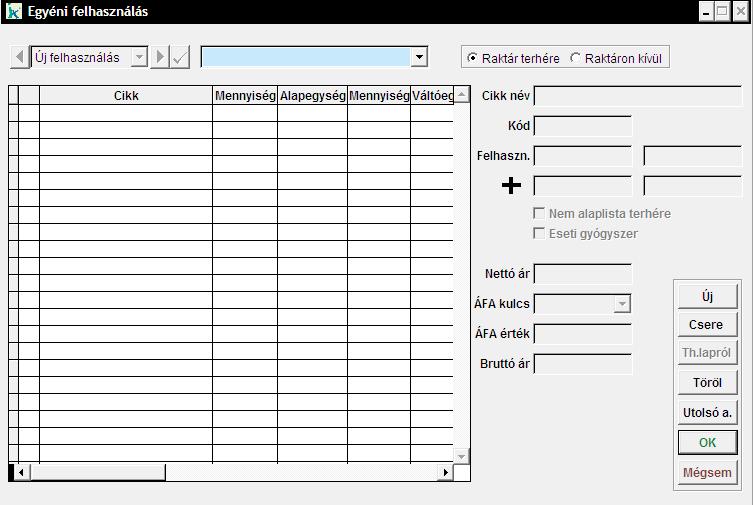Select the Raktáron kívül radio option

pos(575,58)
